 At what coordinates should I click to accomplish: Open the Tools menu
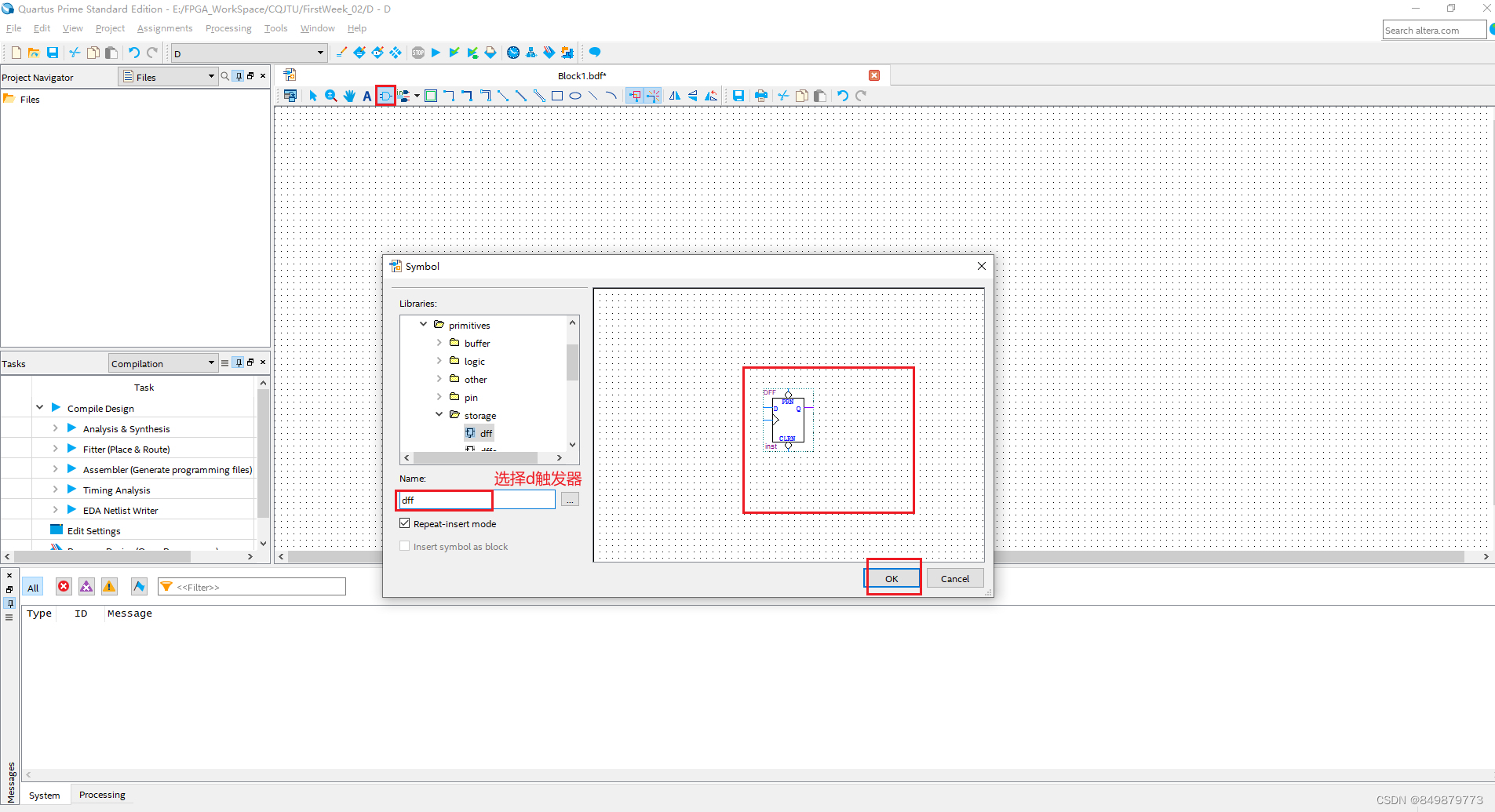coord(276,28)
